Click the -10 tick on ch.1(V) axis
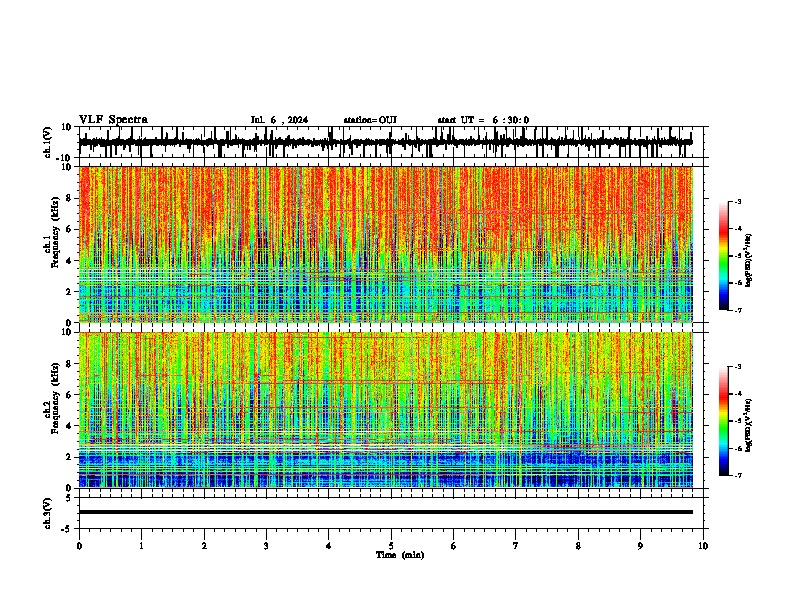 (x=65, y=157)
